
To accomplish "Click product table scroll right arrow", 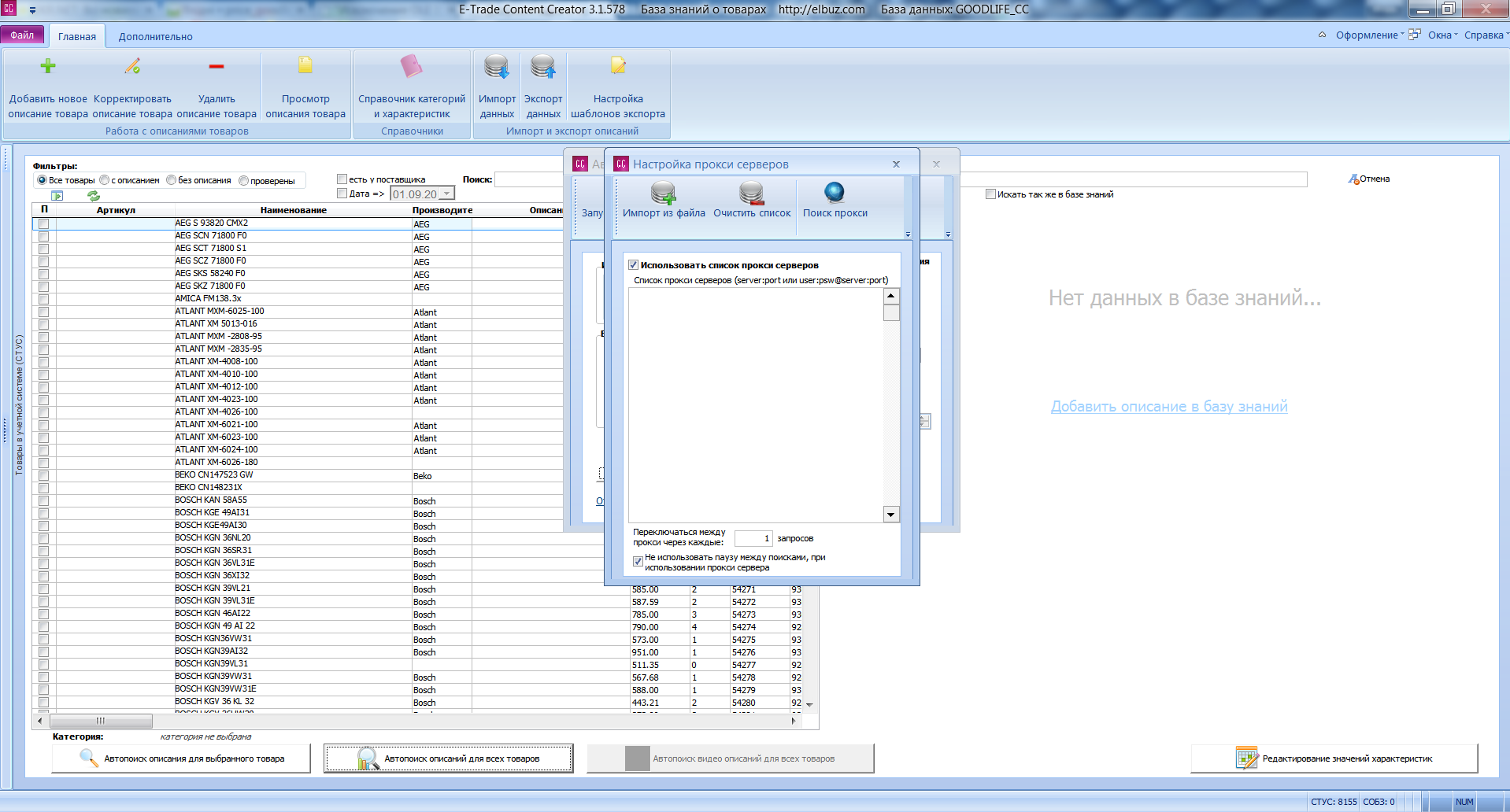I will pos(794,721).
